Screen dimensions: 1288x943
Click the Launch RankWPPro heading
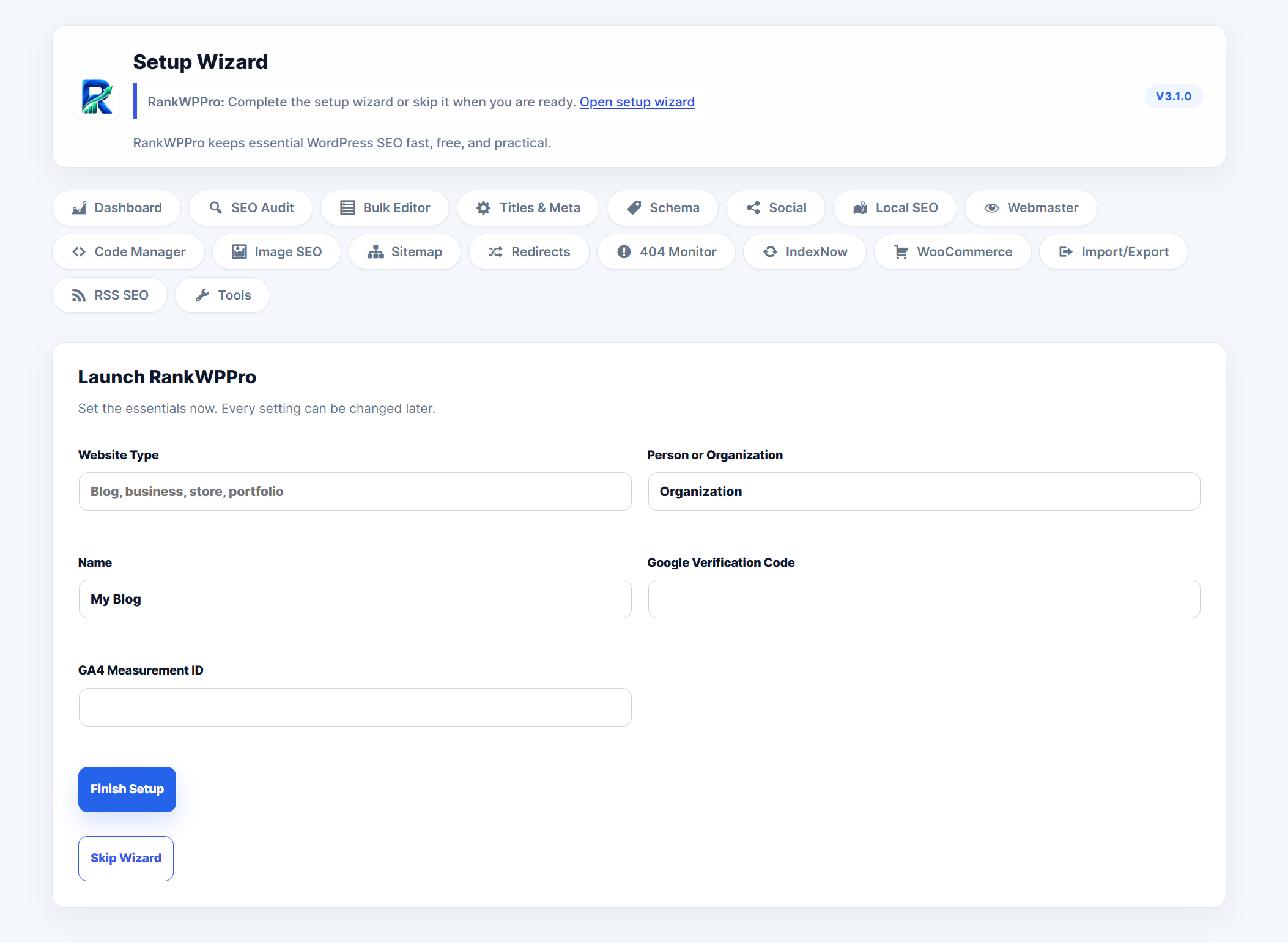point(167,377)
